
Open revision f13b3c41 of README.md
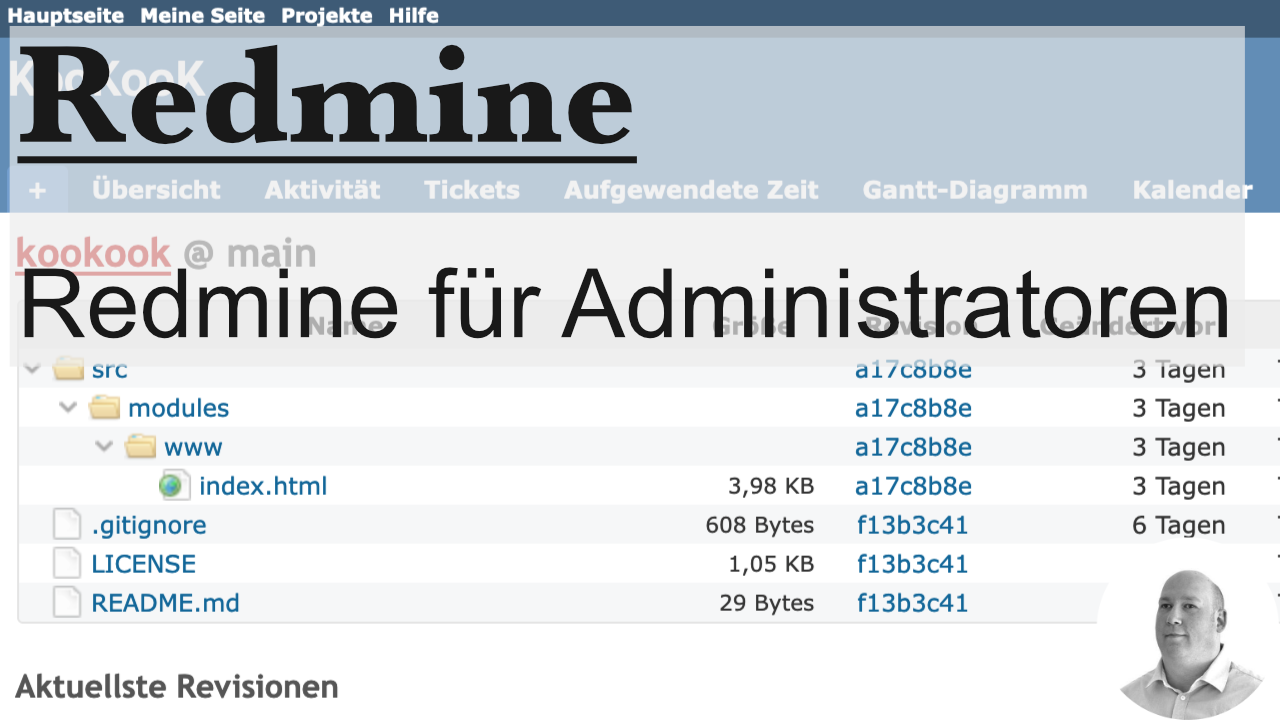point(911,602)
